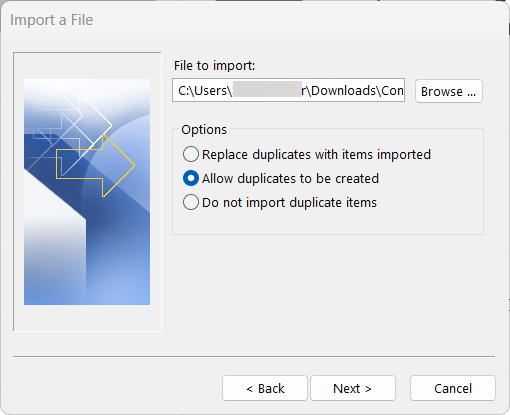510x415 pixels.
Task: Click the white outlined arrows in the graphic
Action: pyautogui.click(x=70, y=128)
